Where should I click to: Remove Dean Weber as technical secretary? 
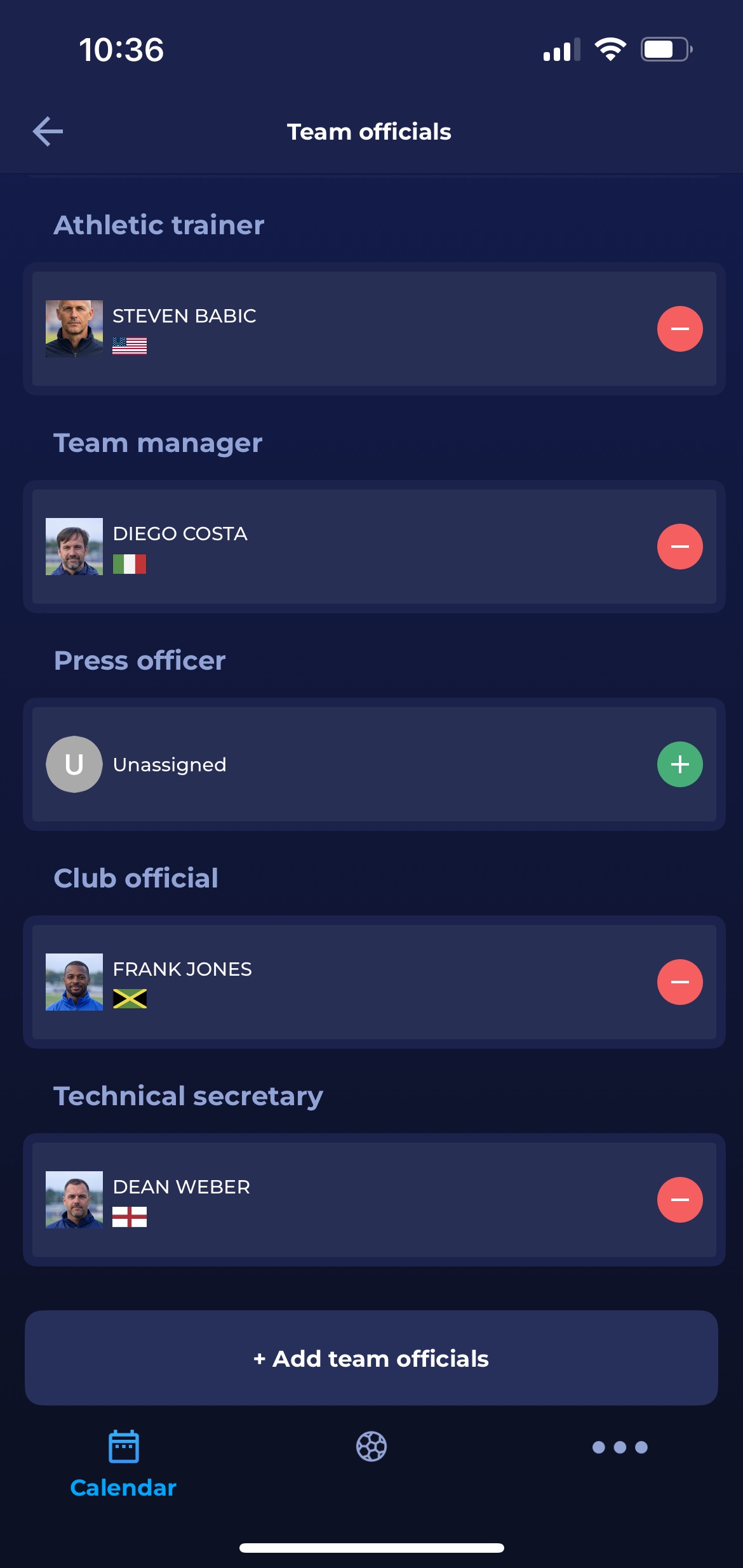click(679, 1200)
